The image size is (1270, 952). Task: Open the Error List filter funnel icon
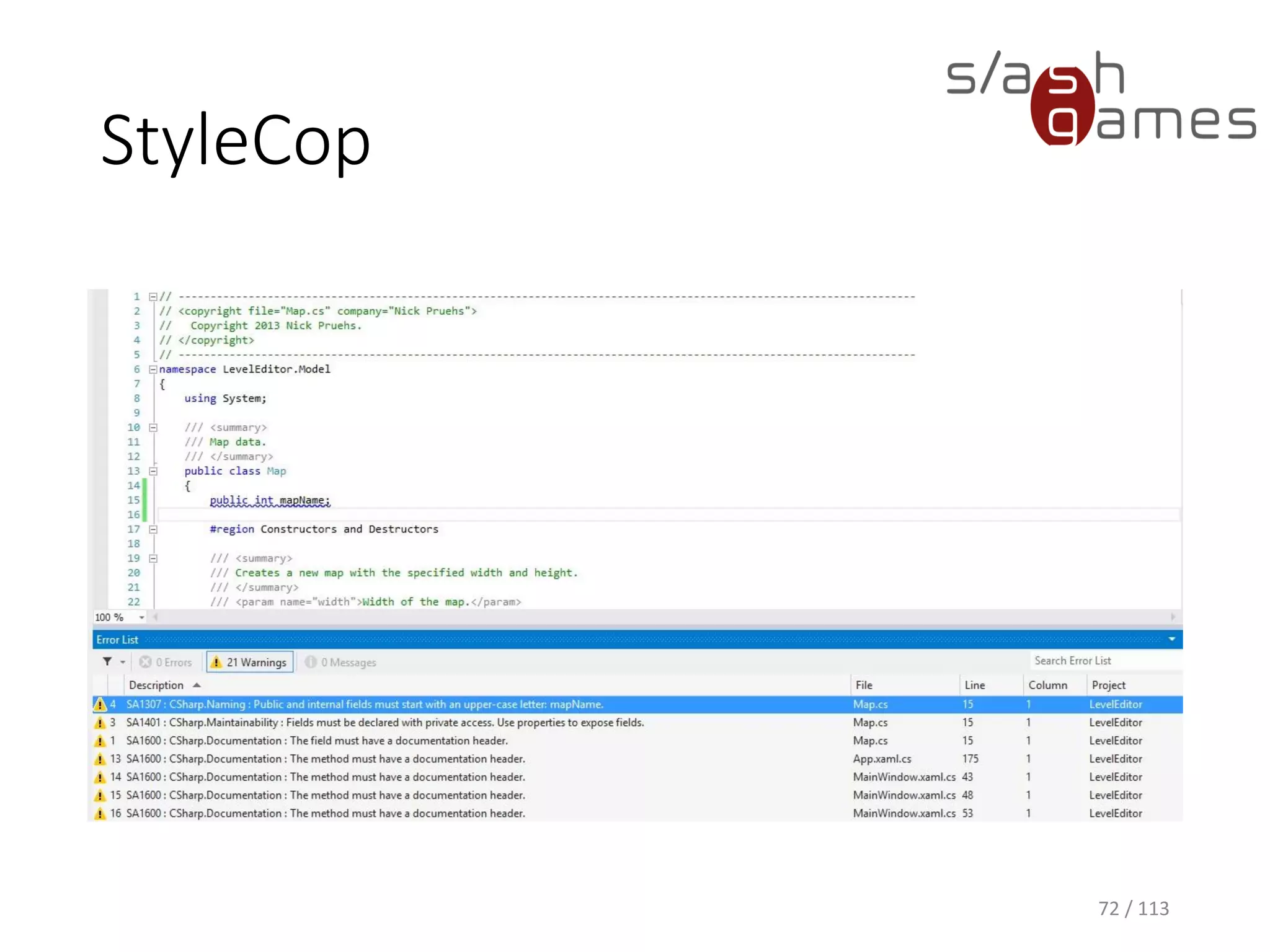tap(107, 662)
